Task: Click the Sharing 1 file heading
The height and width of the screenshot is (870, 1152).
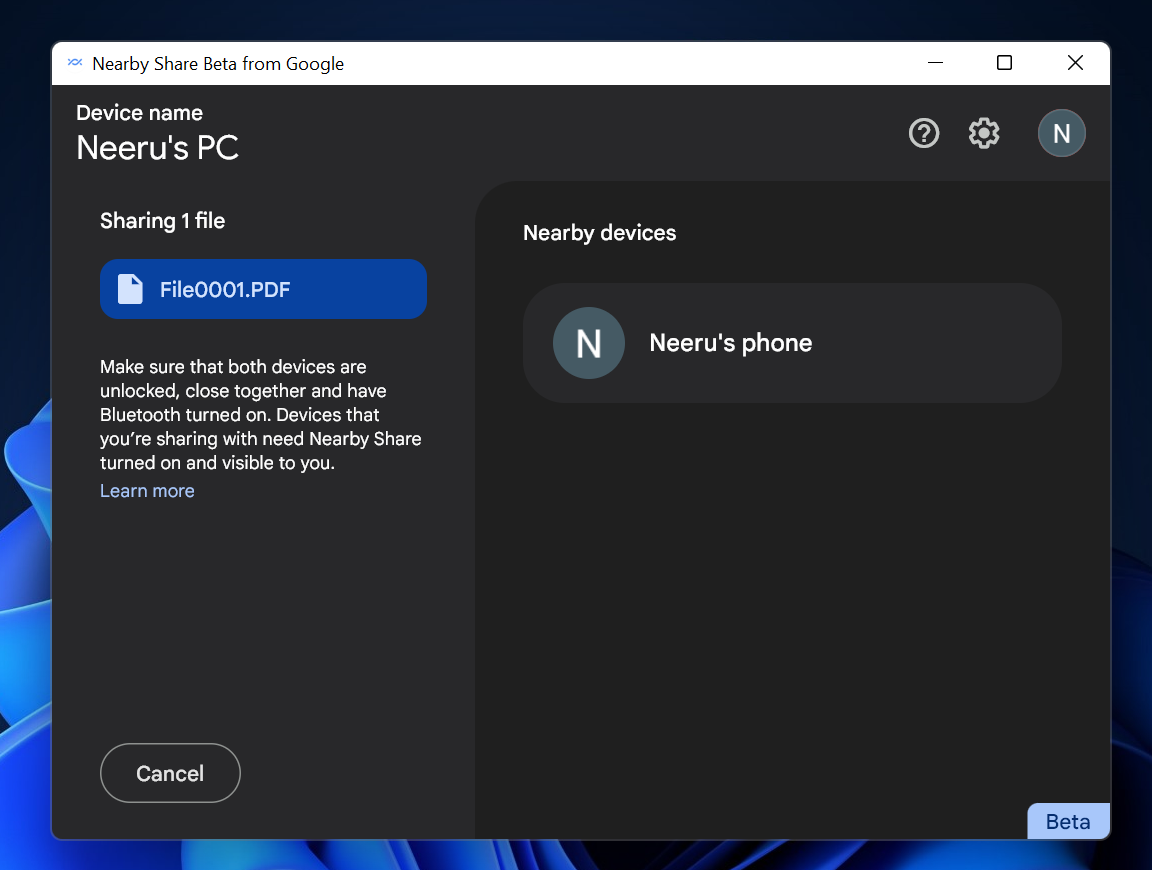Action: pyautogui.click(x=162, y=221)
